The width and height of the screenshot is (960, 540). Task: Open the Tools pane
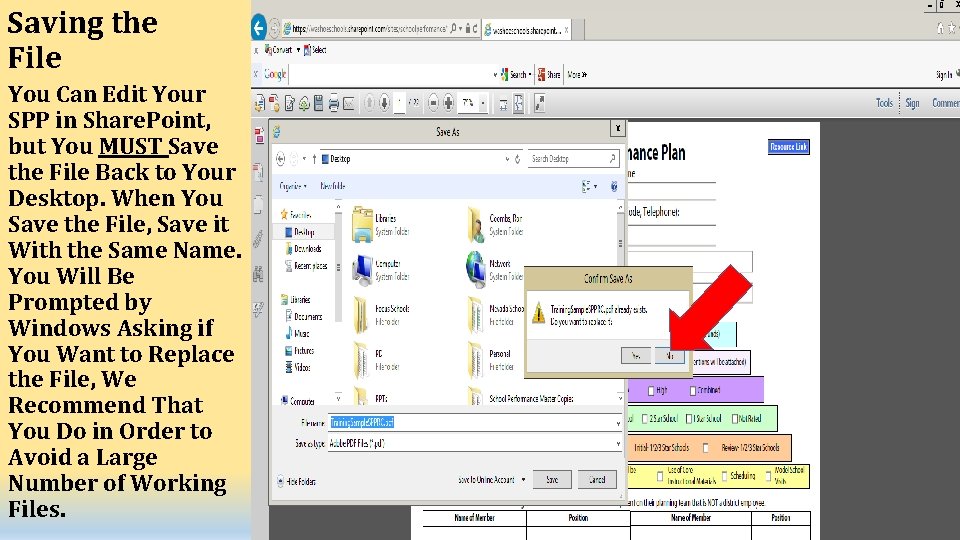point(884,103)
